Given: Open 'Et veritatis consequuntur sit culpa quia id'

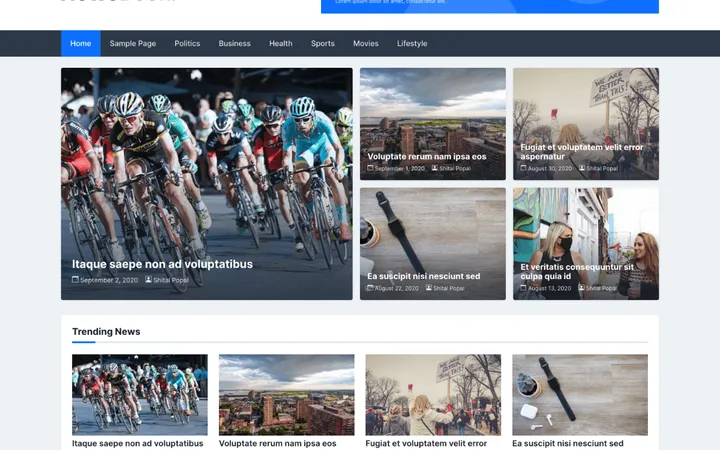Looking at the screenshot, I should [x=577, y=271].
